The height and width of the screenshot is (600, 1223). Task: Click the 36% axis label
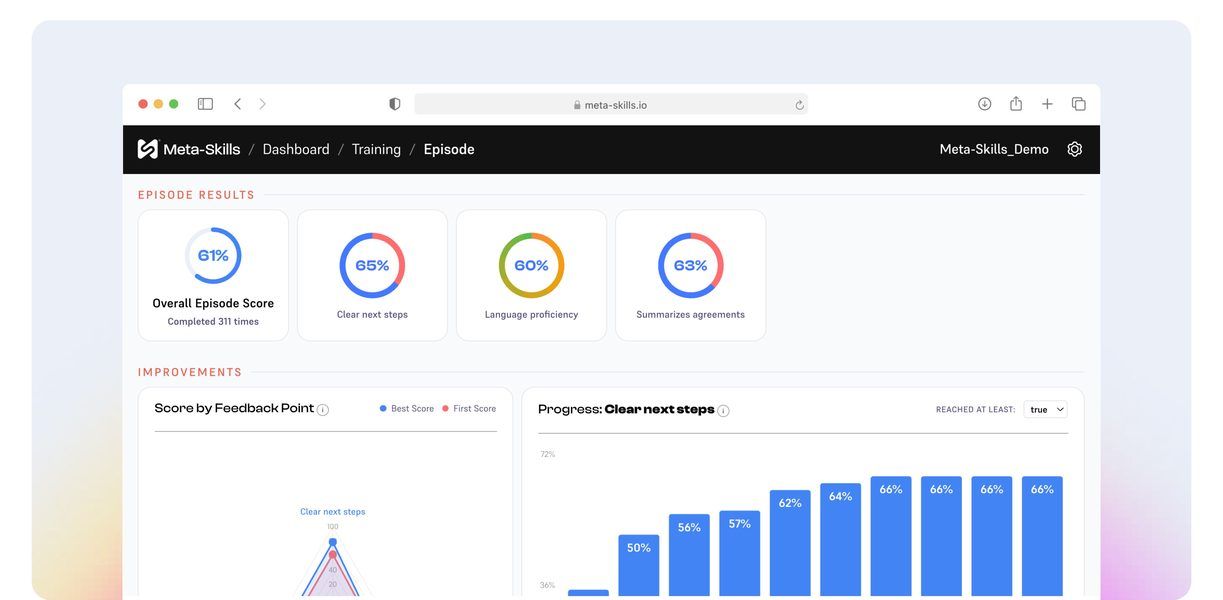tap(547, 586)
